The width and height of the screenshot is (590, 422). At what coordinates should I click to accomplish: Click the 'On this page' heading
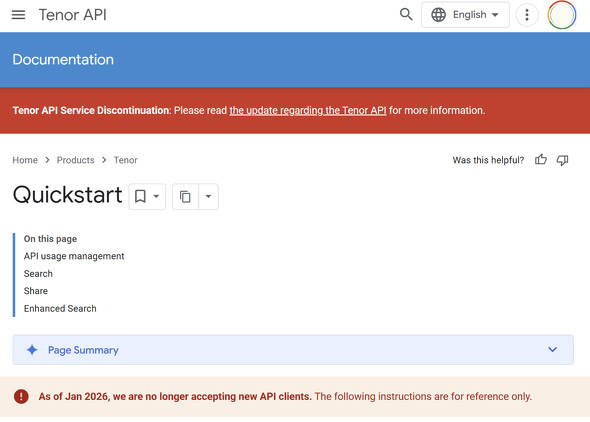point(50,239)
